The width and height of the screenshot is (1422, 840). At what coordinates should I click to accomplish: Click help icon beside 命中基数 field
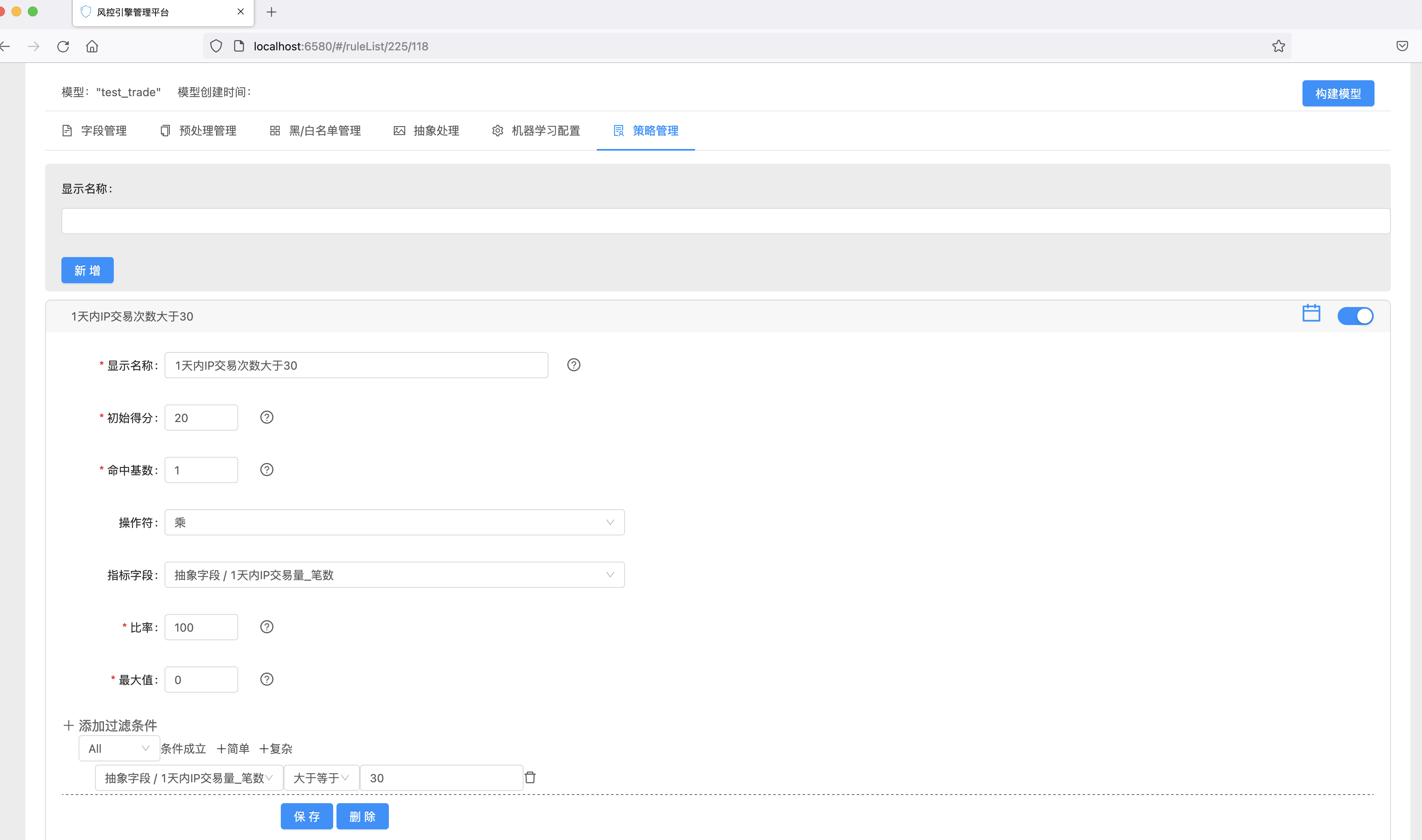point(266,470)
